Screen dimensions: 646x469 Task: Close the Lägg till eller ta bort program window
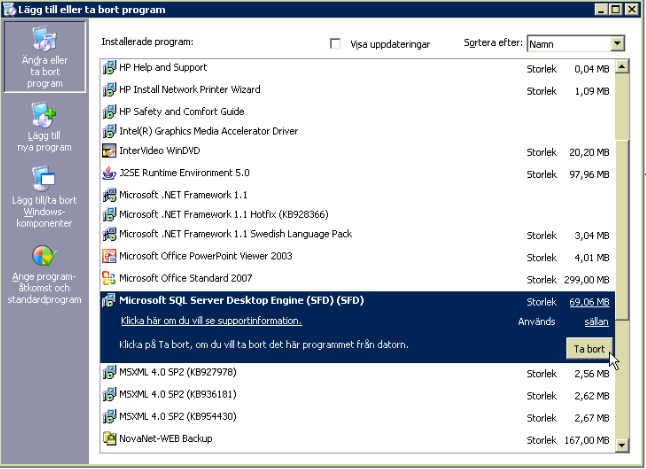point(631,9)
